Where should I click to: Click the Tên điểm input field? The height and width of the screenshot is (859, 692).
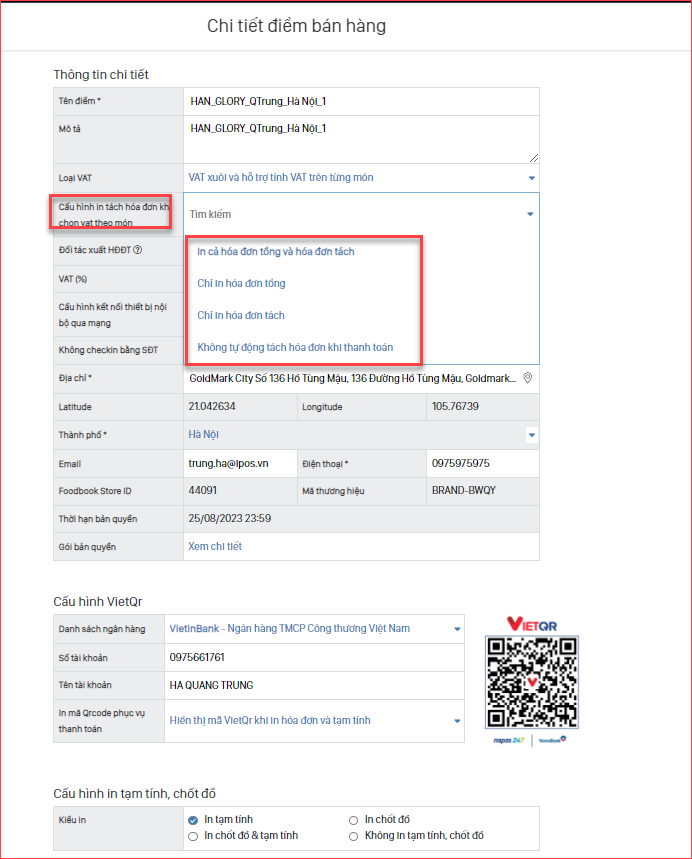(361, 101)
